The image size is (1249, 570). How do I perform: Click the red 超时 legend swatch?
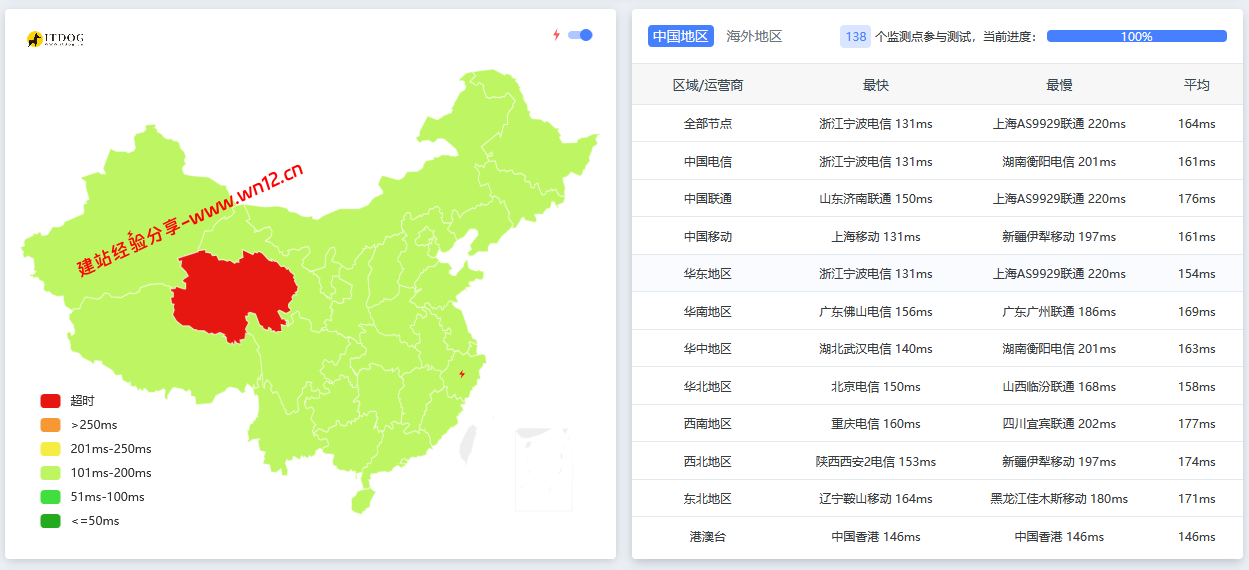(x=50, y=401)
